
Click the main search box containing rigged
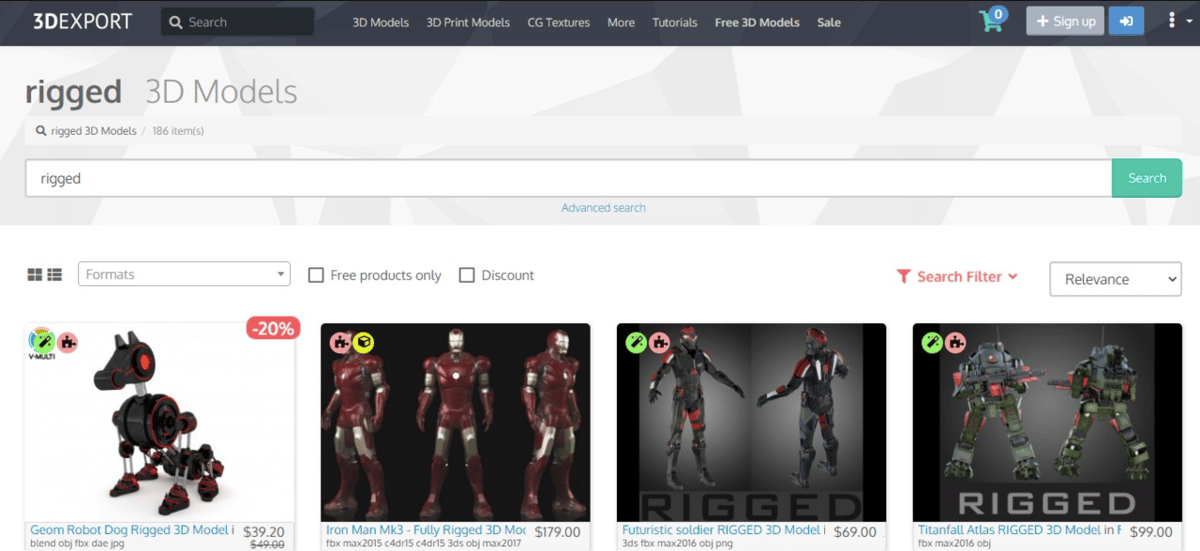tap(568, 178)
